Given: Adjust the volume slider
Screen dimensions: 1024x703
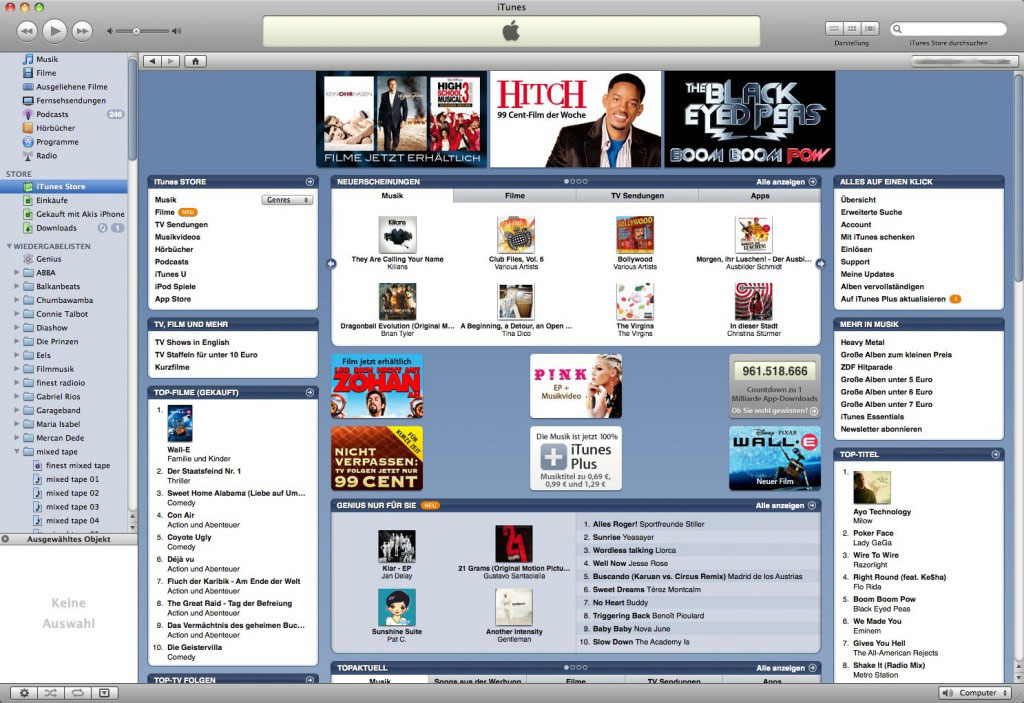Looking at the screenshot, I should [x=137, y=31].
